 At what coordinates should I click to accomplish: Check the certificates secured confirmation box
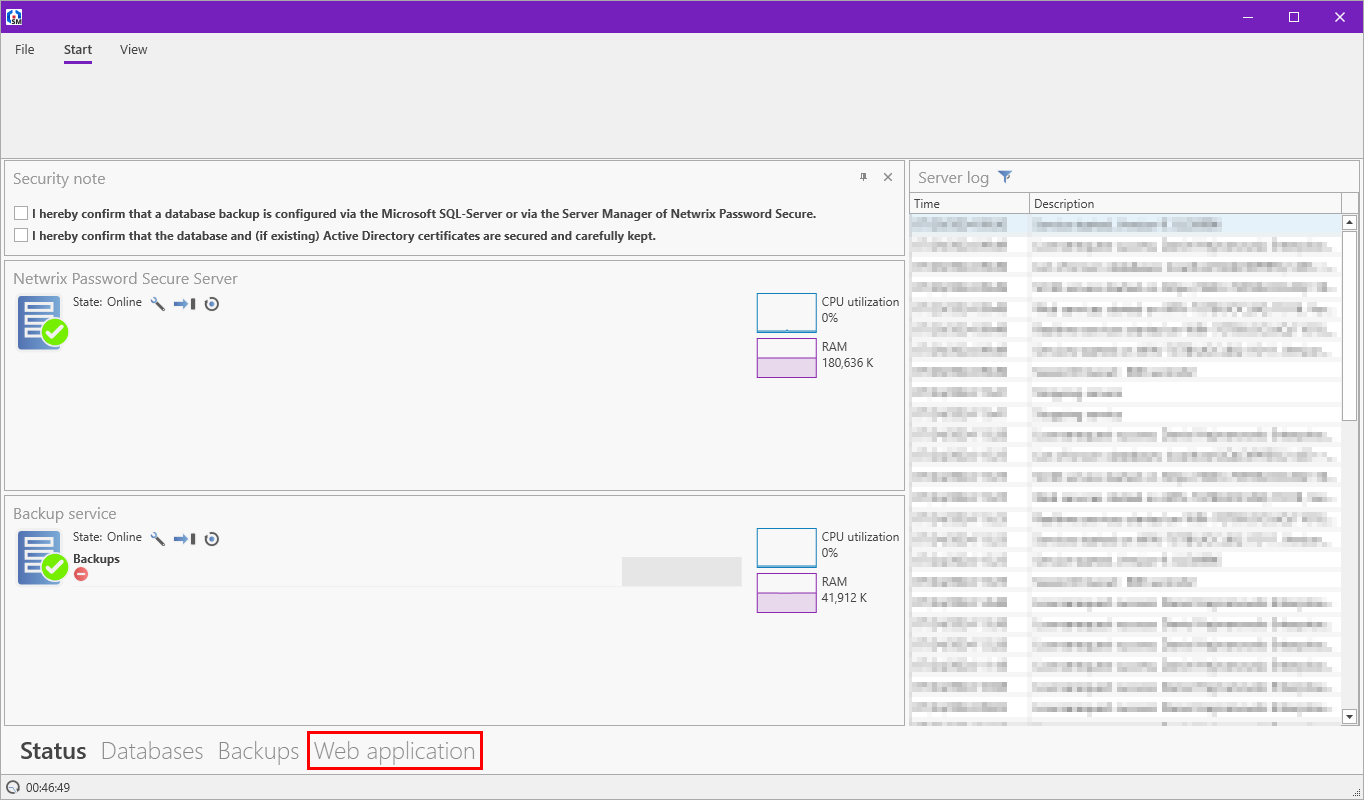coord(21,236)
